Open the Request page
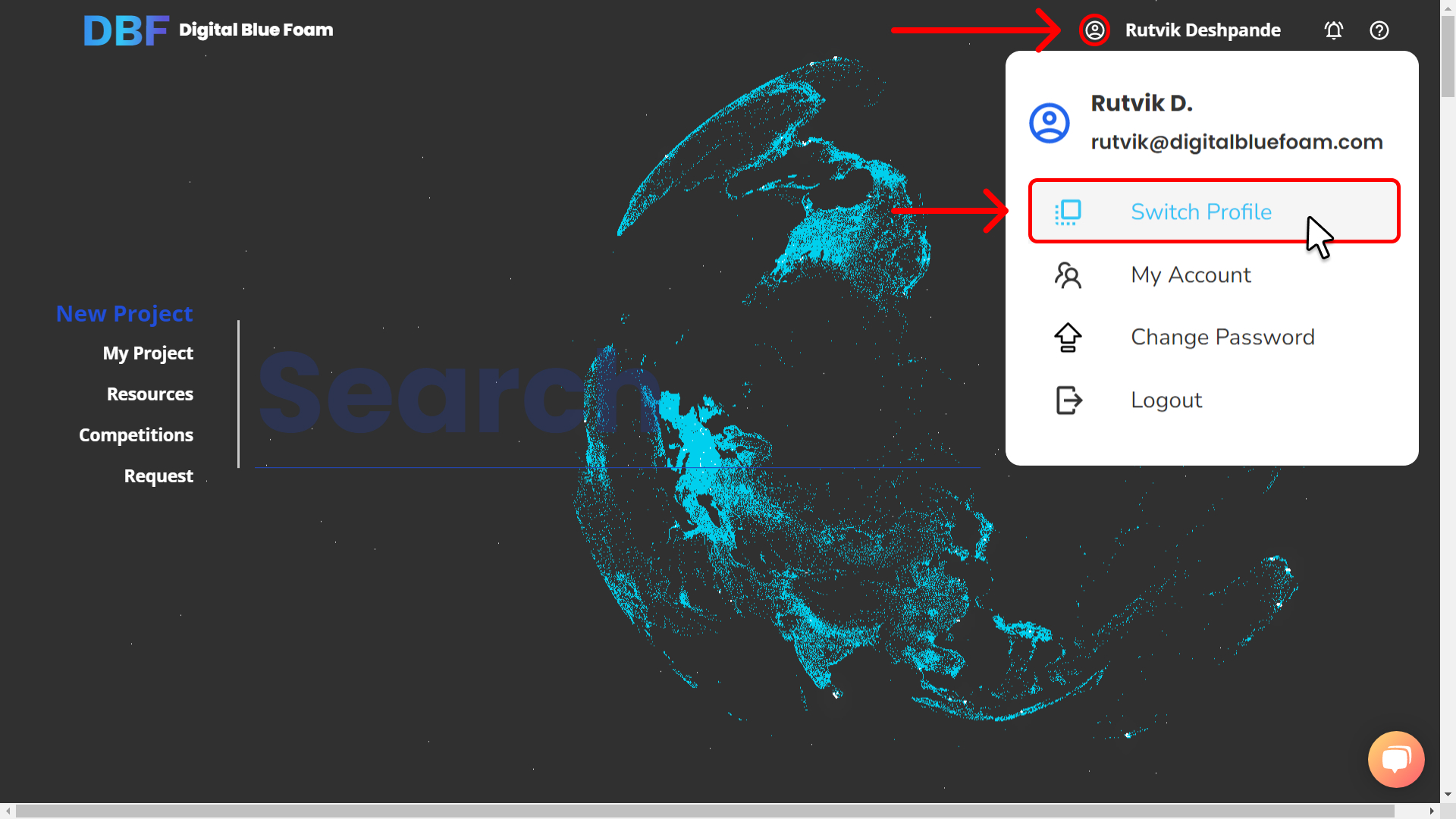This screenshot has height=819, width=1456. click(158, 476)
